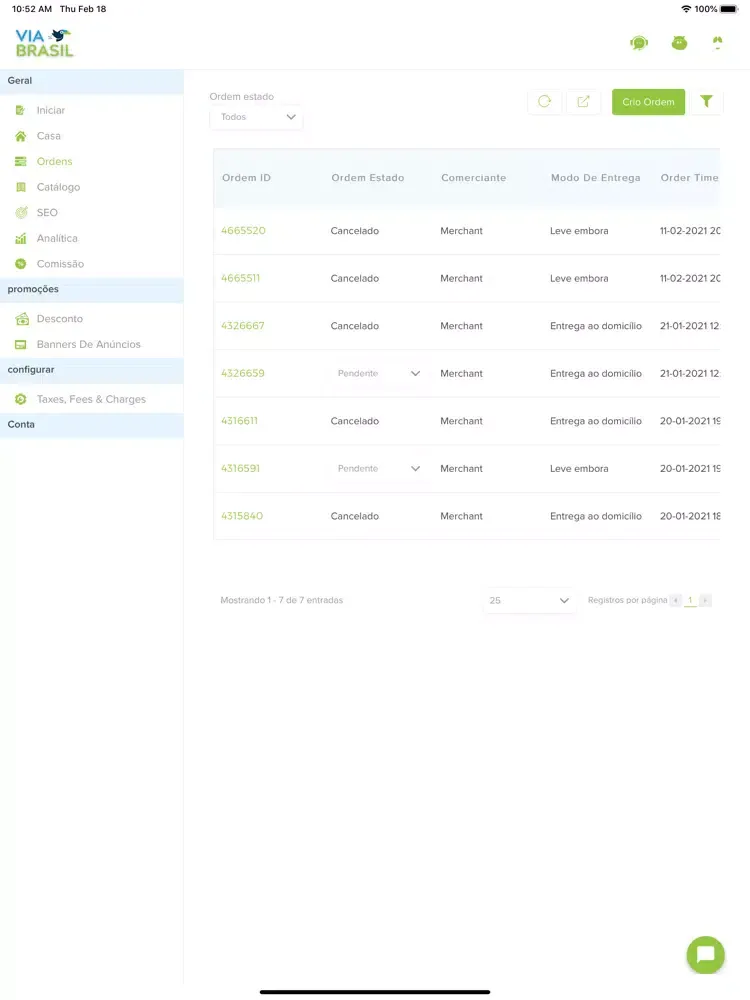The height and width of the screenshot is (1000, 750).
Task: Open the Ordem estado Todos dropdown
Action: (256, 117)
